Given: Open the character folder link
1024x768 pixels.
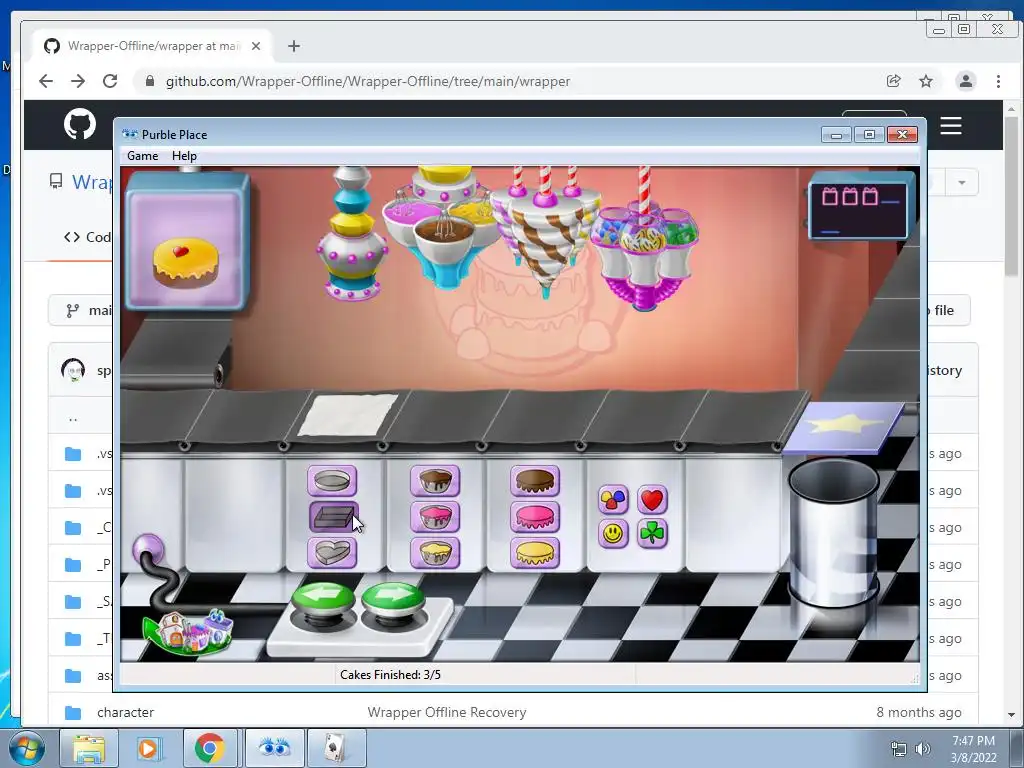Looking at the screenshot, I should pos(125,712).
